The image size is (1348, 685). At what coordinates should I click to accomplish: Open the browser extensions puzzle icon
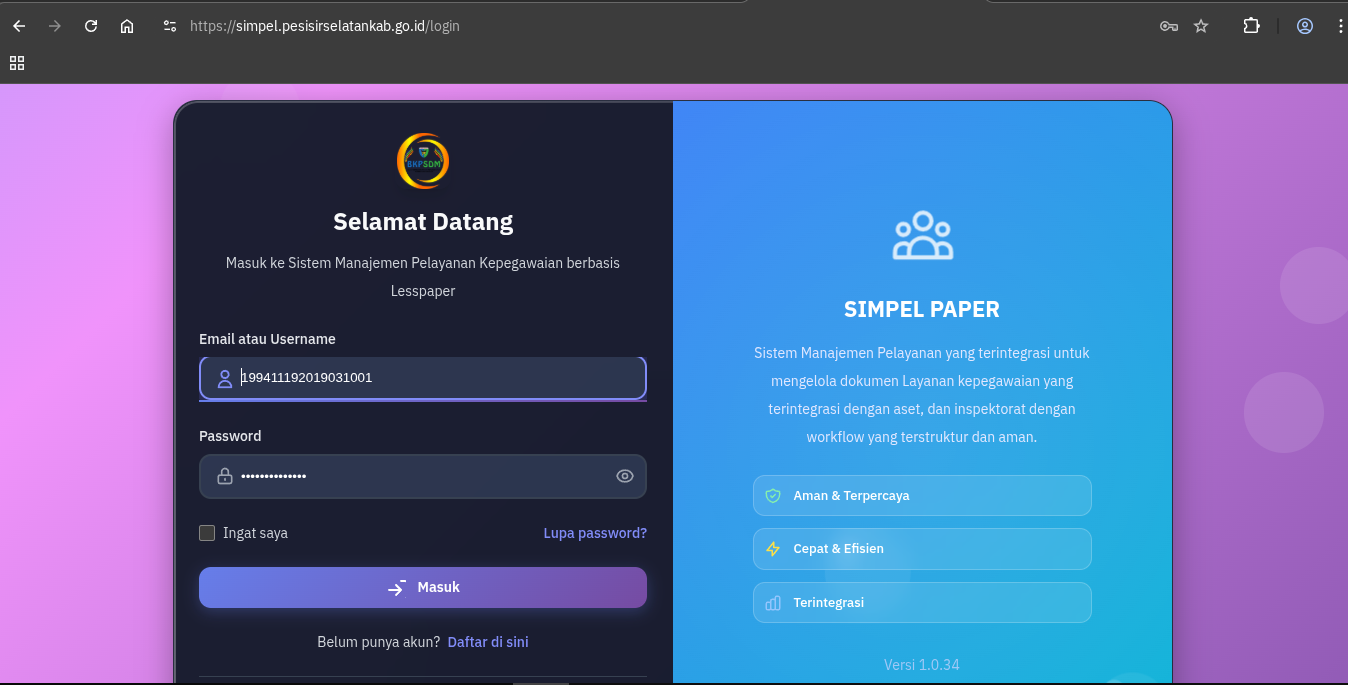[1251, 26]
